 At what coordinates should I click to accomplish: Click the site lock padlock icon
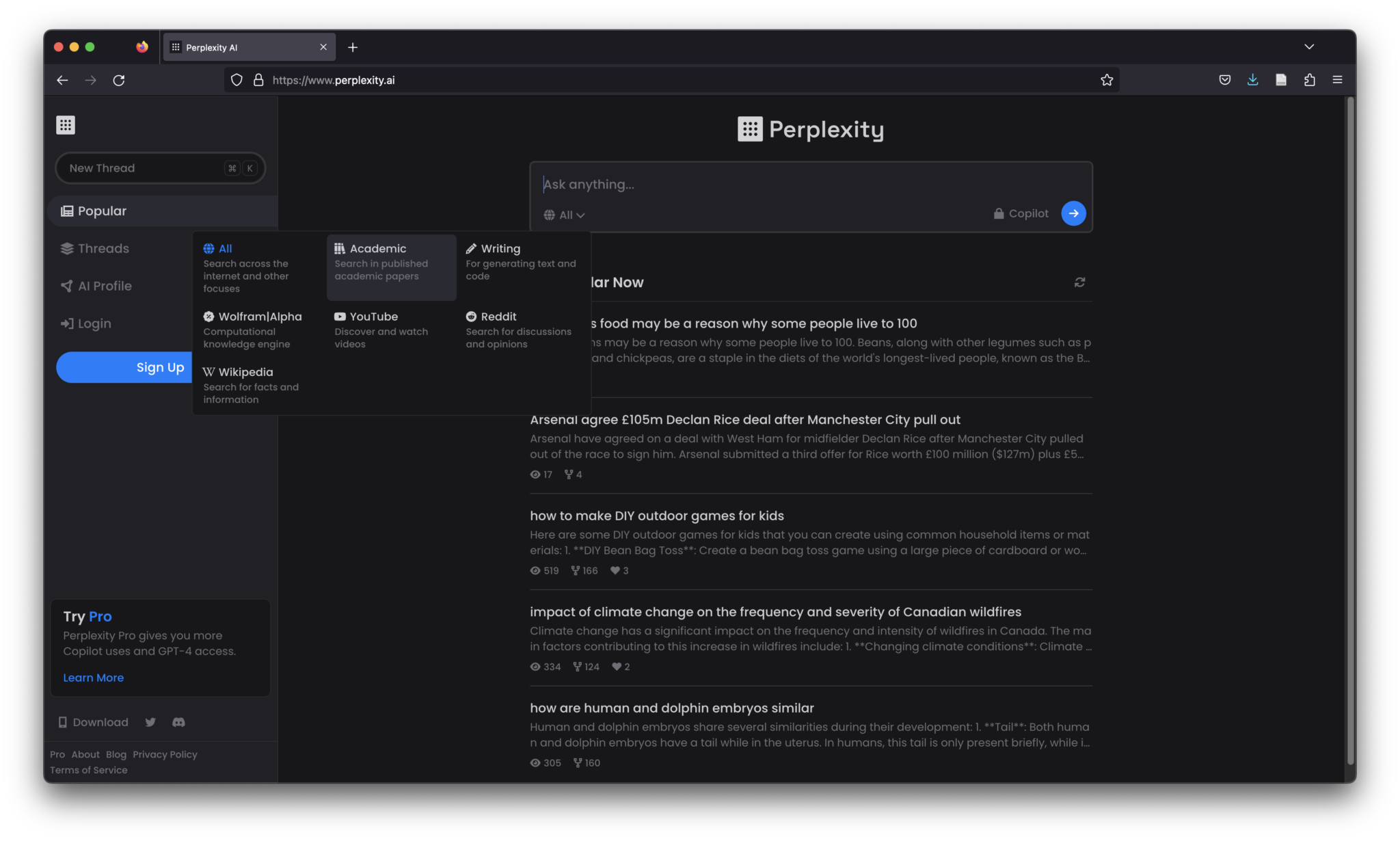(x=258, y=80)
